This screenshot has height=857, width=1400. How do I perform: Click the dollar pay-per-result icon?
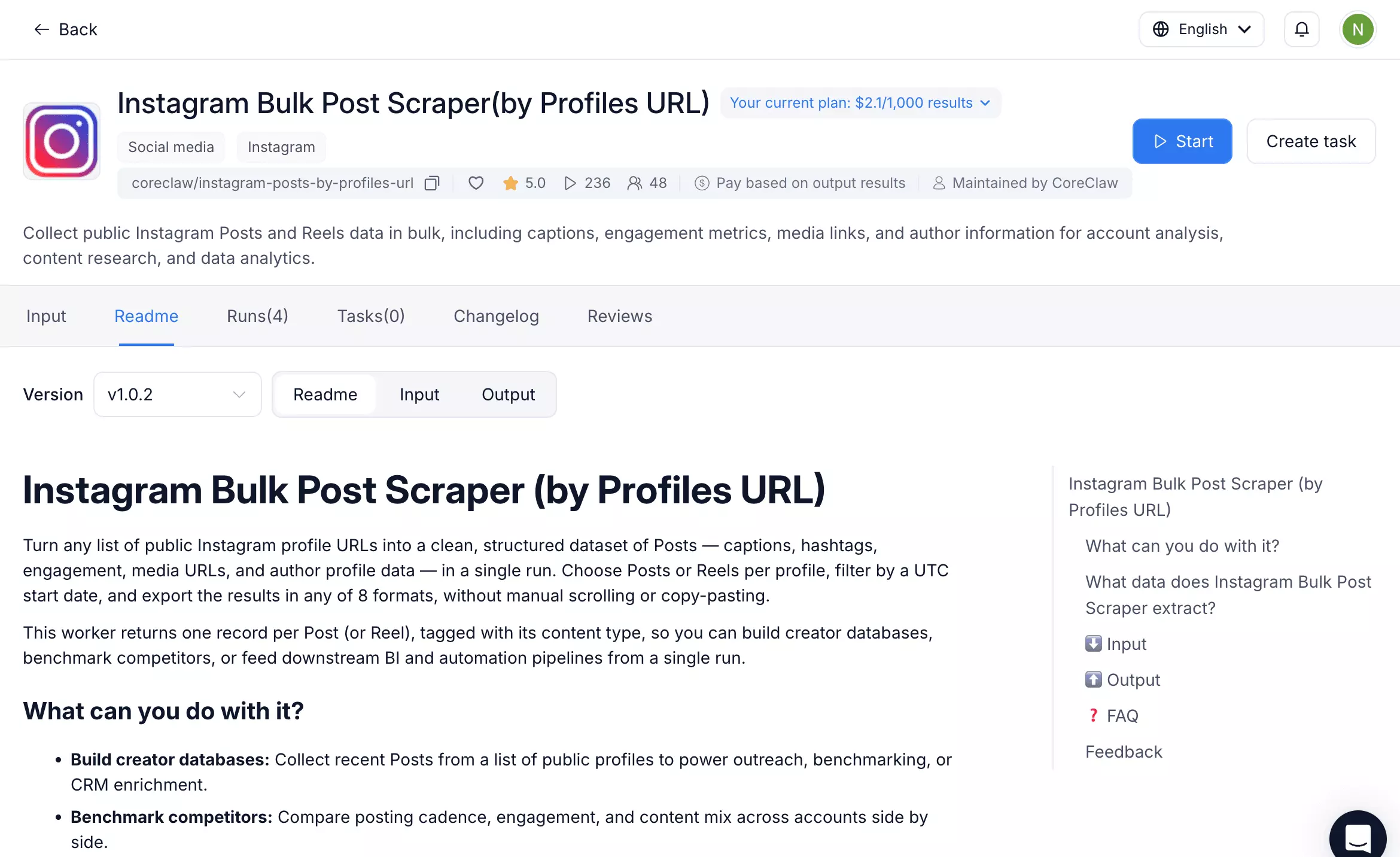702,183
